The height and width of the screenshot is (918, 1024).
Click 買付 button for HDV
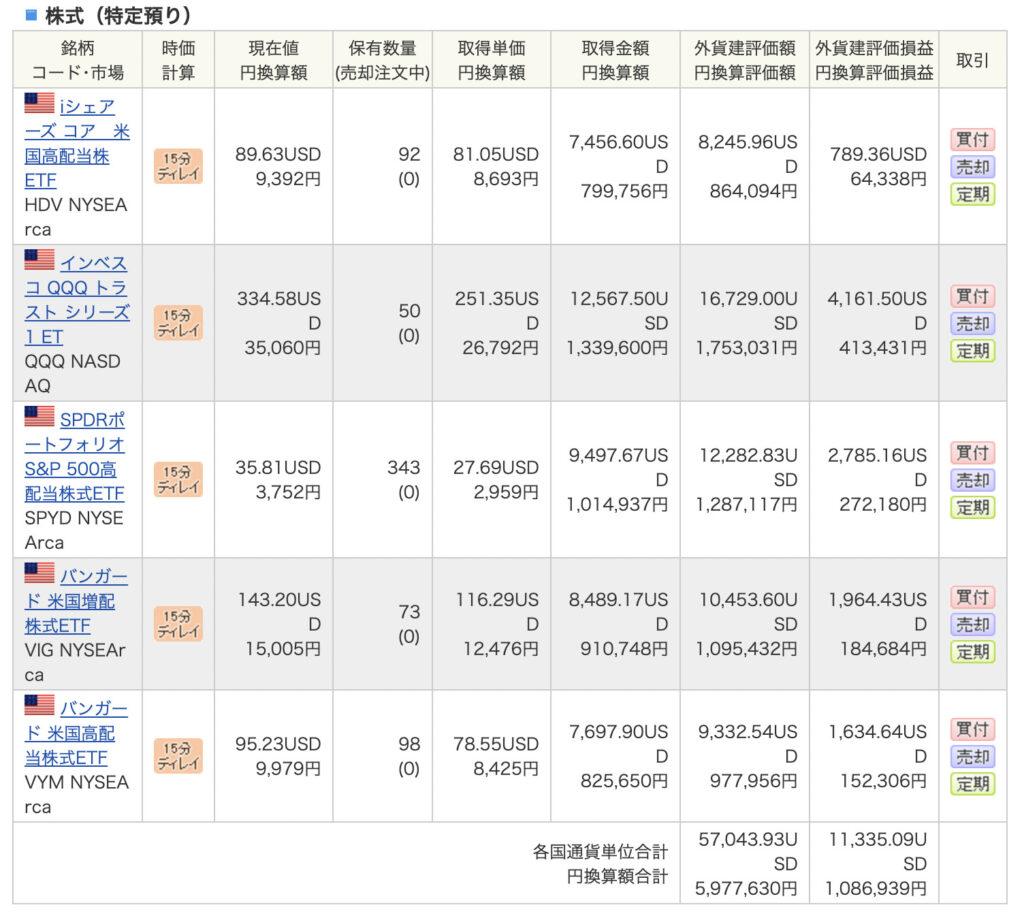[x=972, y=140]
